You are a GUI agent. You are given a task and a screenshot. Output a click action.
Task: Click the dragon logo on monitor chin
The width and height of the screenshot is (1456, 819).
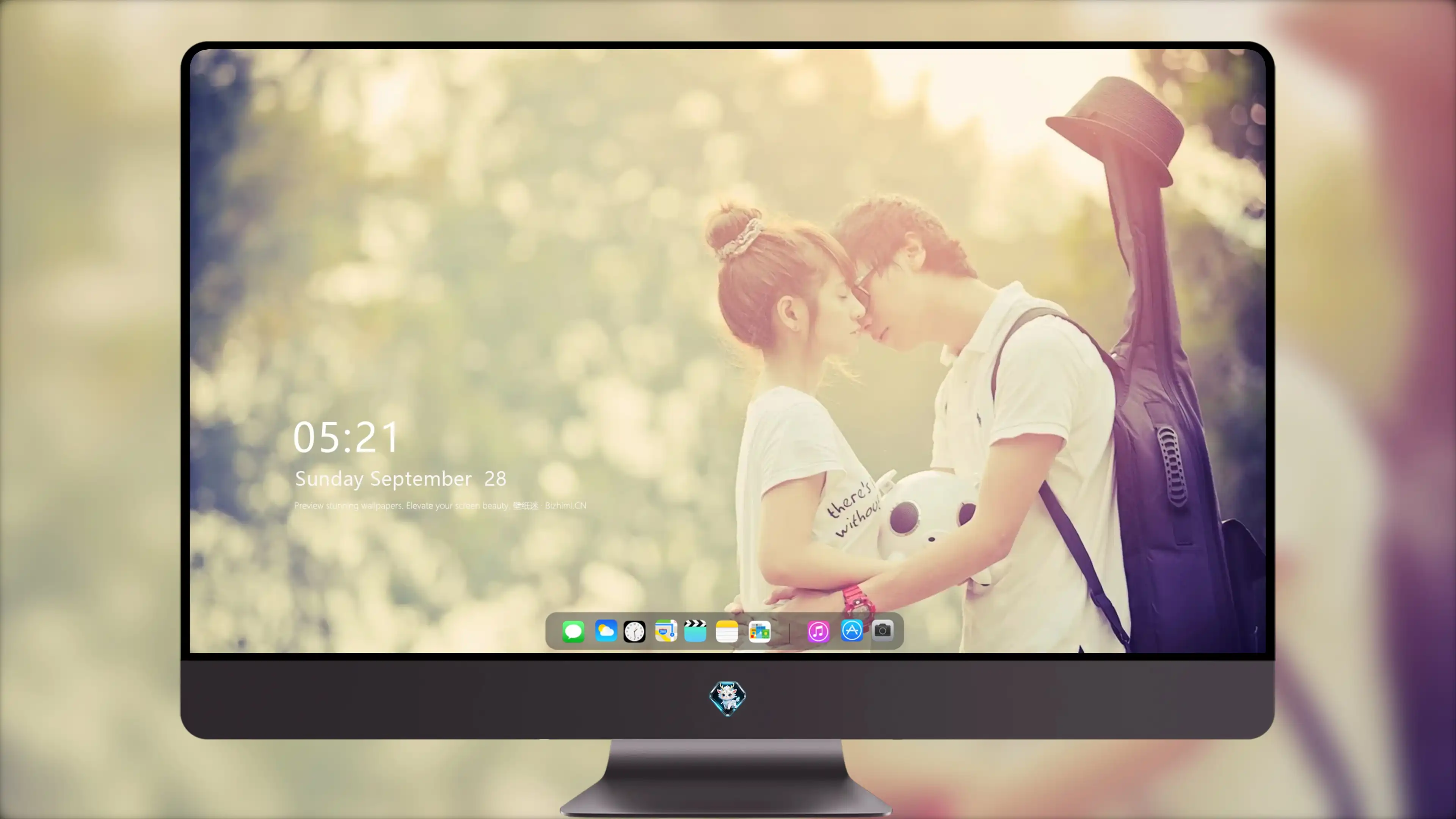[728, 698]
